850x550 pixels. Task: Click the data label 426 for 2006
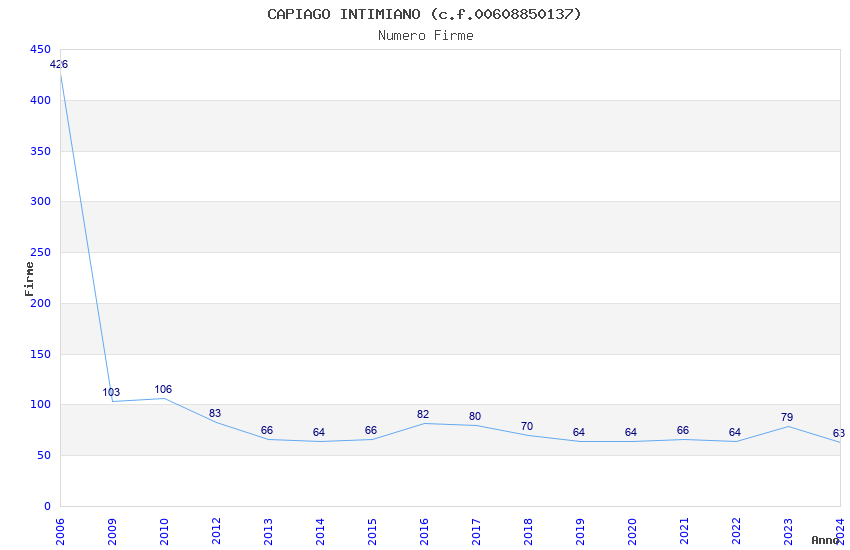[59, 64]
